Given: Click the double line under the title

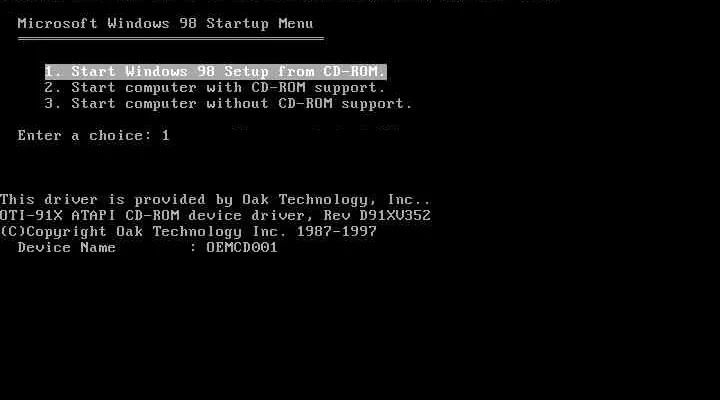Looking at the screenshot, I should point(171,39).
